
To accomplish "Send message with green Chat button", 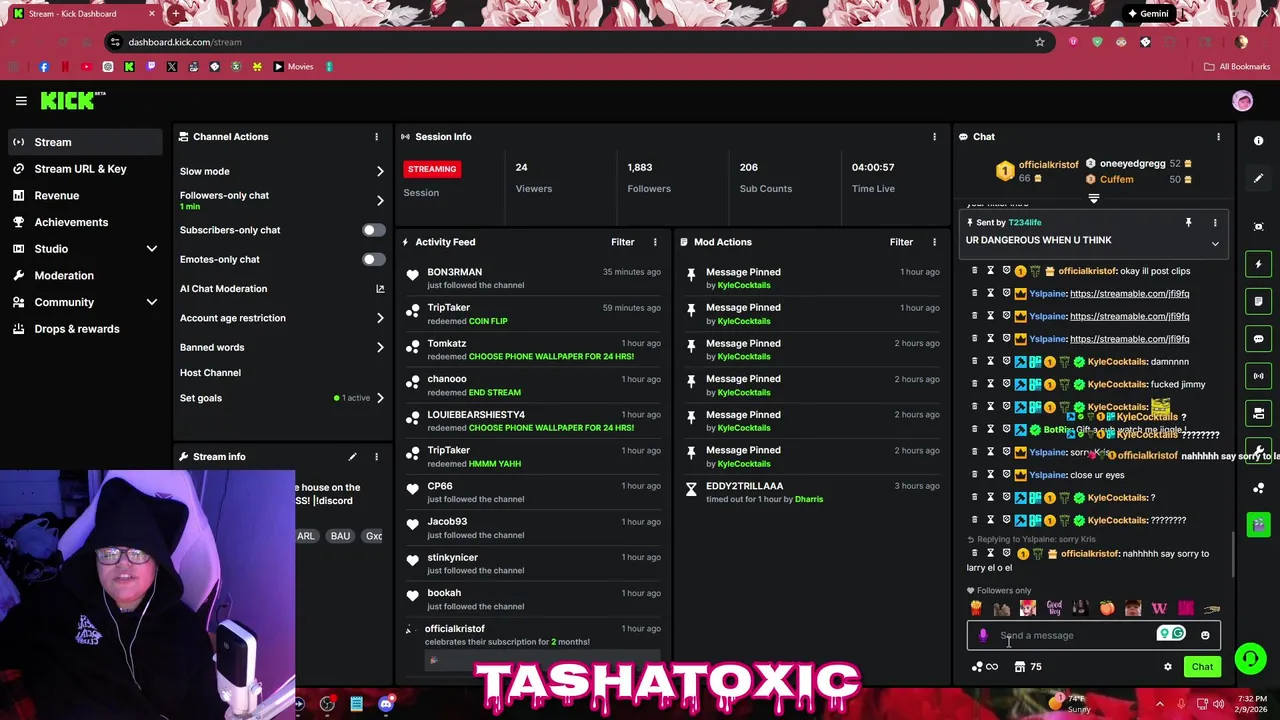I will (x=1202, y=667).
